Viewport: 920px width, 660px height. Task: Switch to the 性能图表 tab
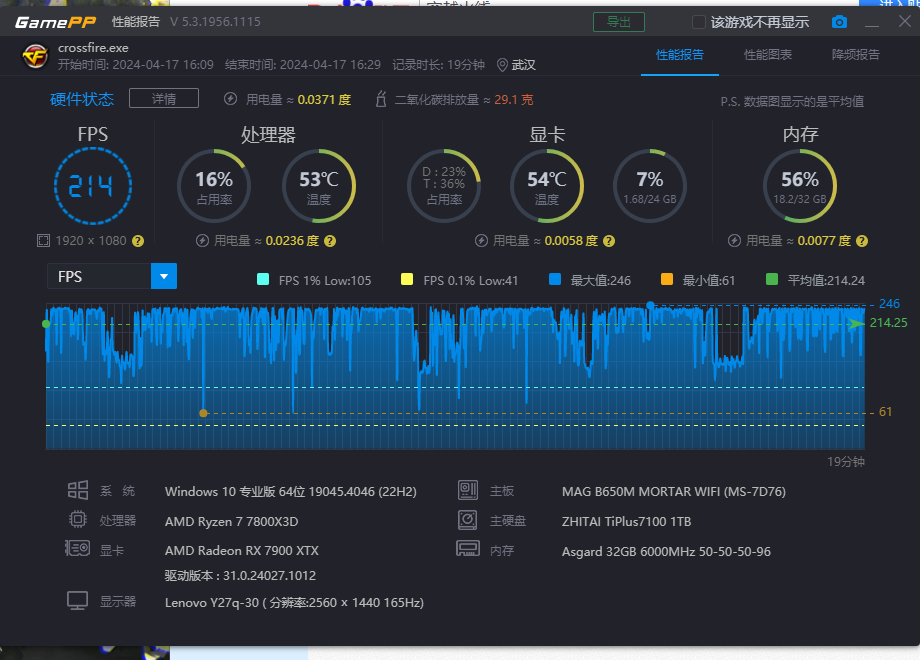point(767,55)
